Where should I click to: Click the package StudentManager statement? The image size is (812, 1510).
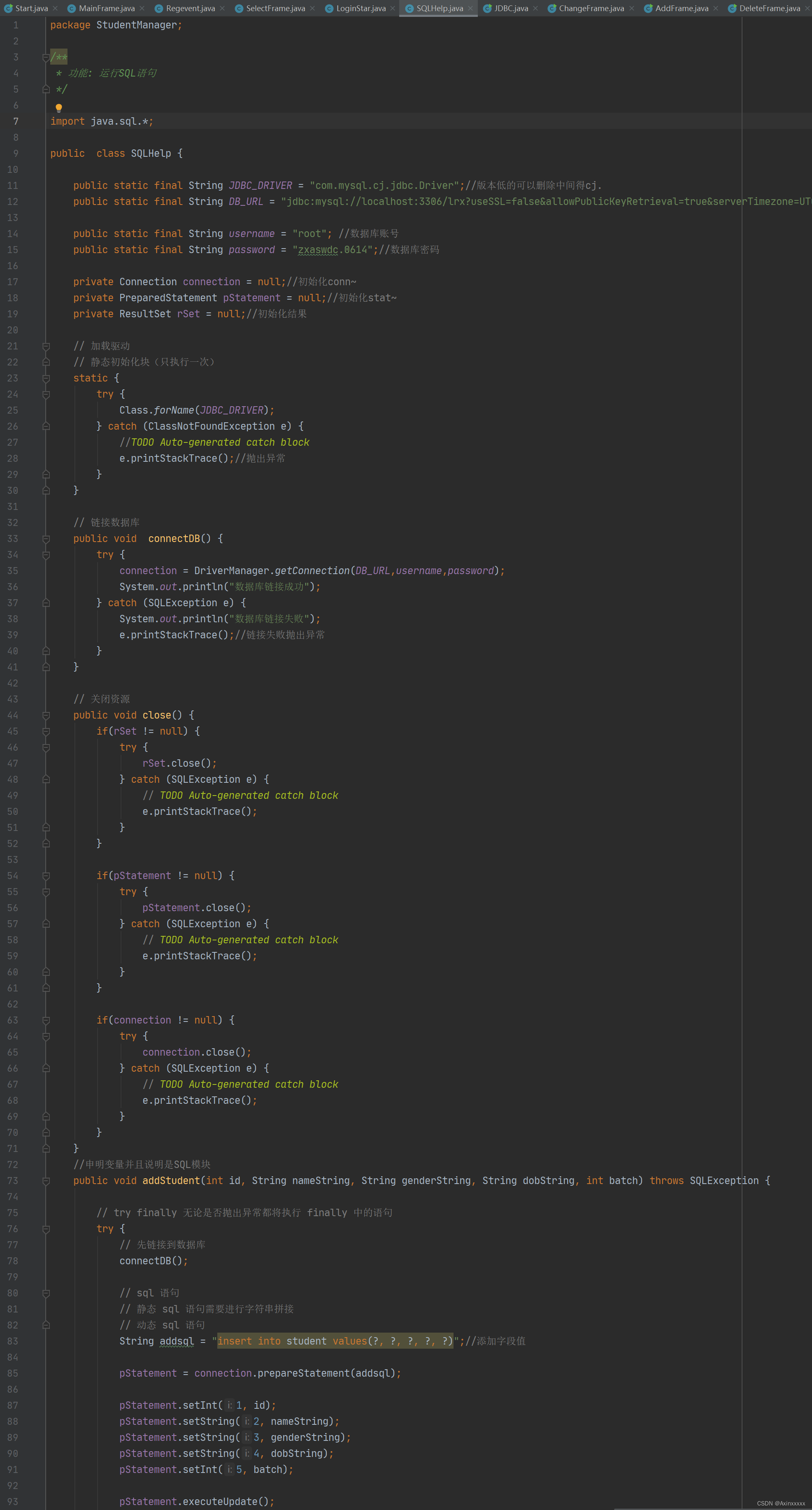click(x=116, y=25)
